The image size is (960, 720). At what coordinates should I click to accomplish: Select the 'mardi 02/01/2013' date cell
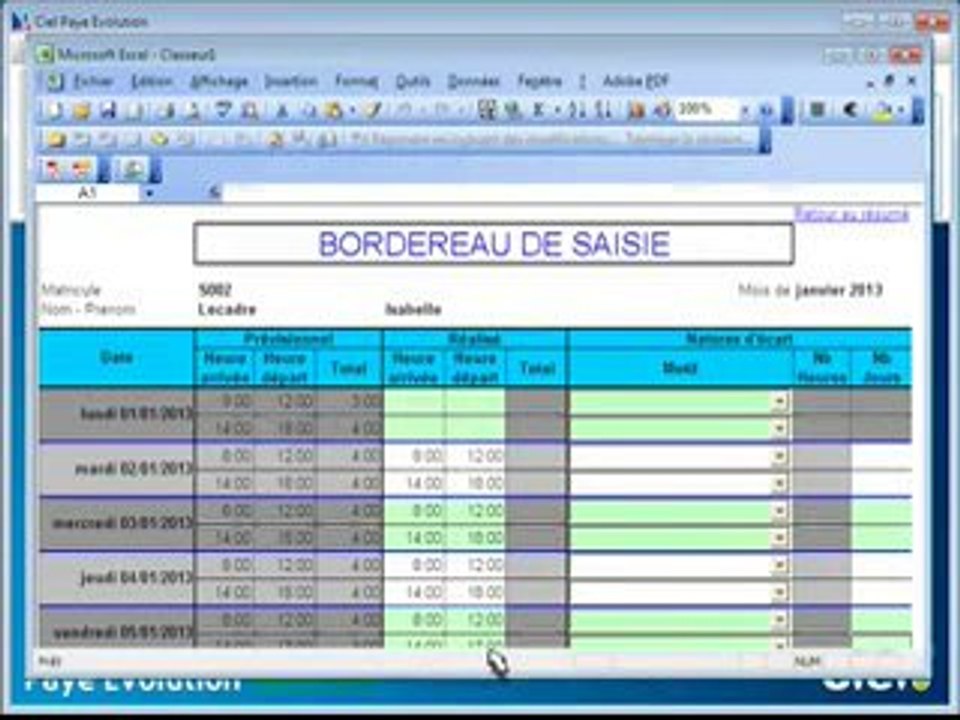click(117, 469)
